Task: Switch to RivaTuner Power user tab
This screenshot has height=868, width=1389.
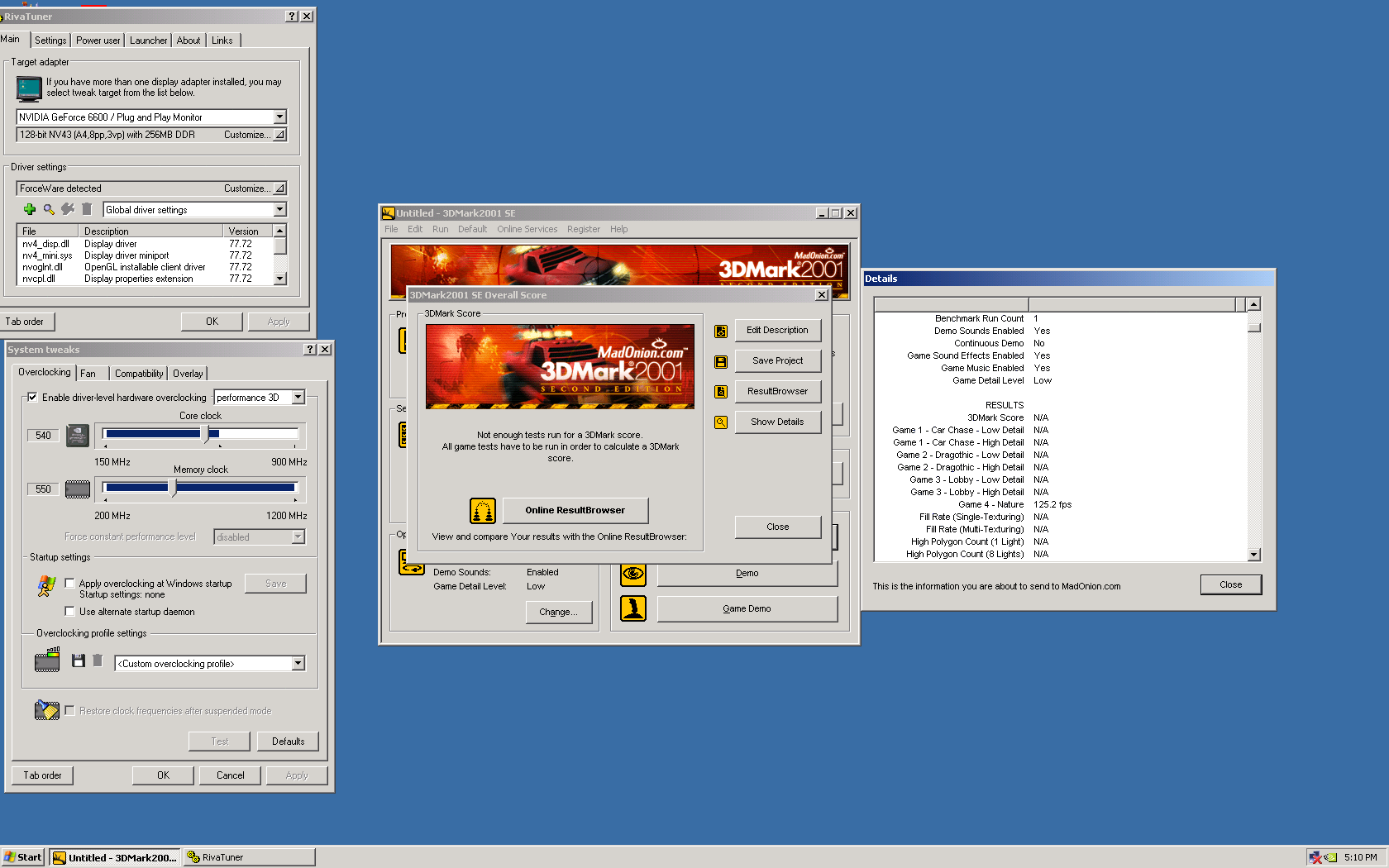Action: tap(98, 41)
